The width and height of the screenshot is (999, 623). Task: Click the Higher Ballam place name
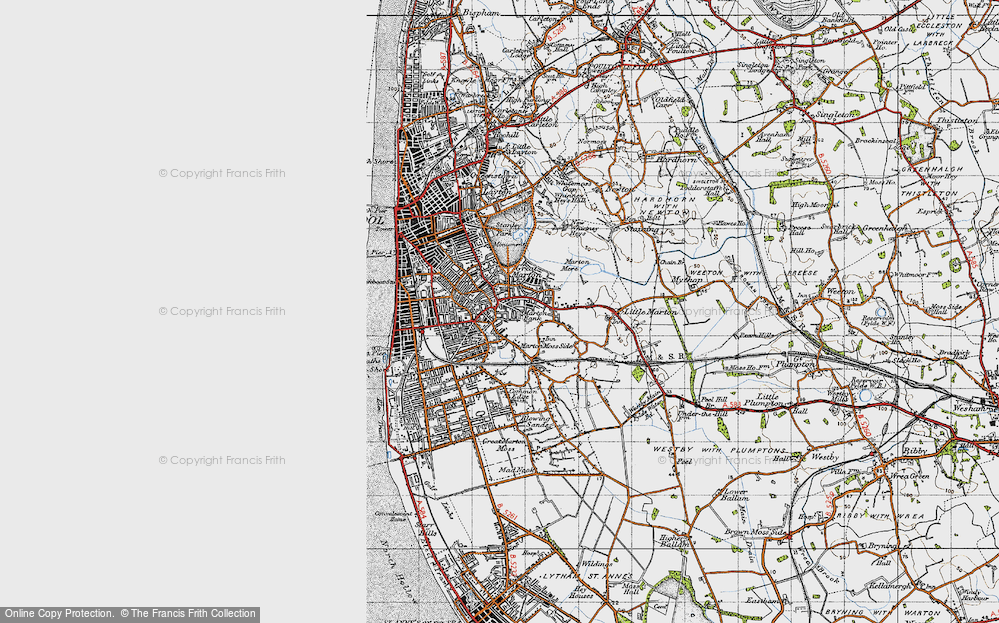(x=673, y=541)
